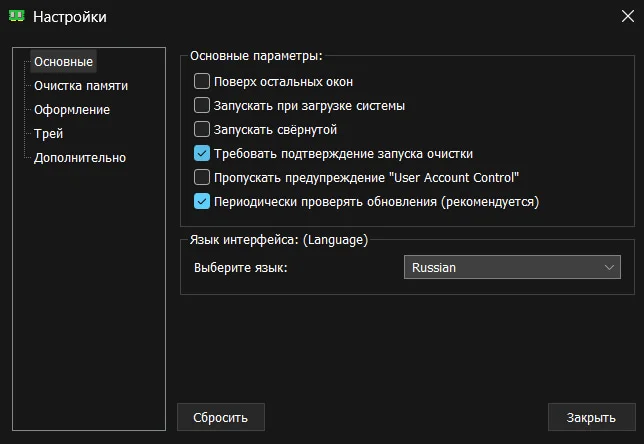Viewport: 644px width, 444px height.
Task: Click the Основные параметры group heading
Action: coord(256,55)
